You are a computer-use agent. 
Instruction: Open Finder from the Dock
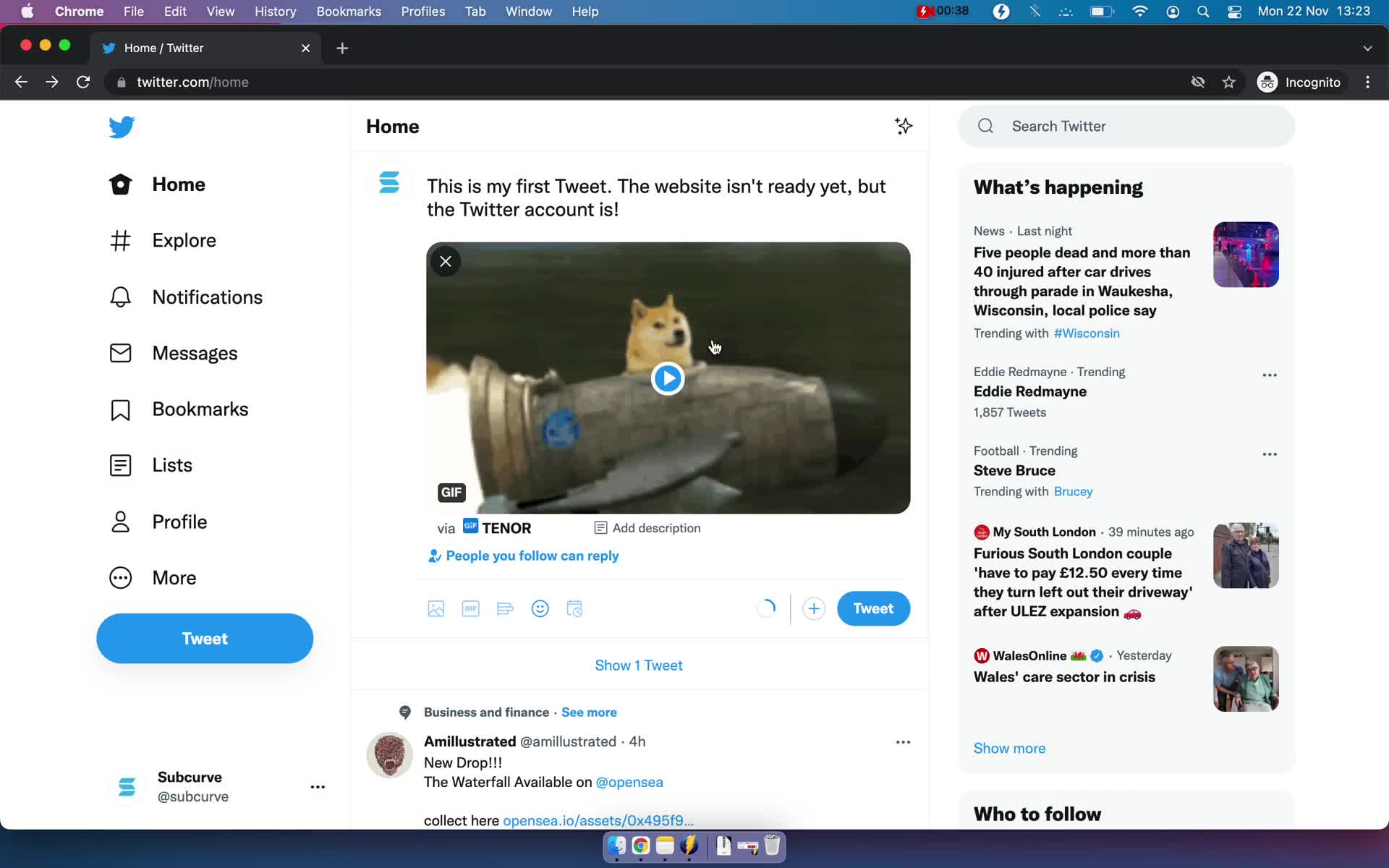click(x=616, y=845)
